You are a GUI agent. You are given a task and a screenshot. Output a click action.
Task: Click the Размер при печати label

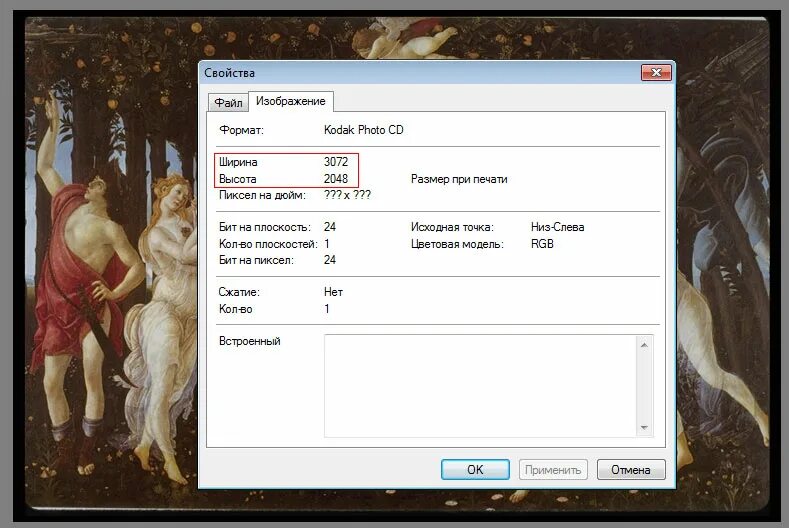tap(459, 179)
